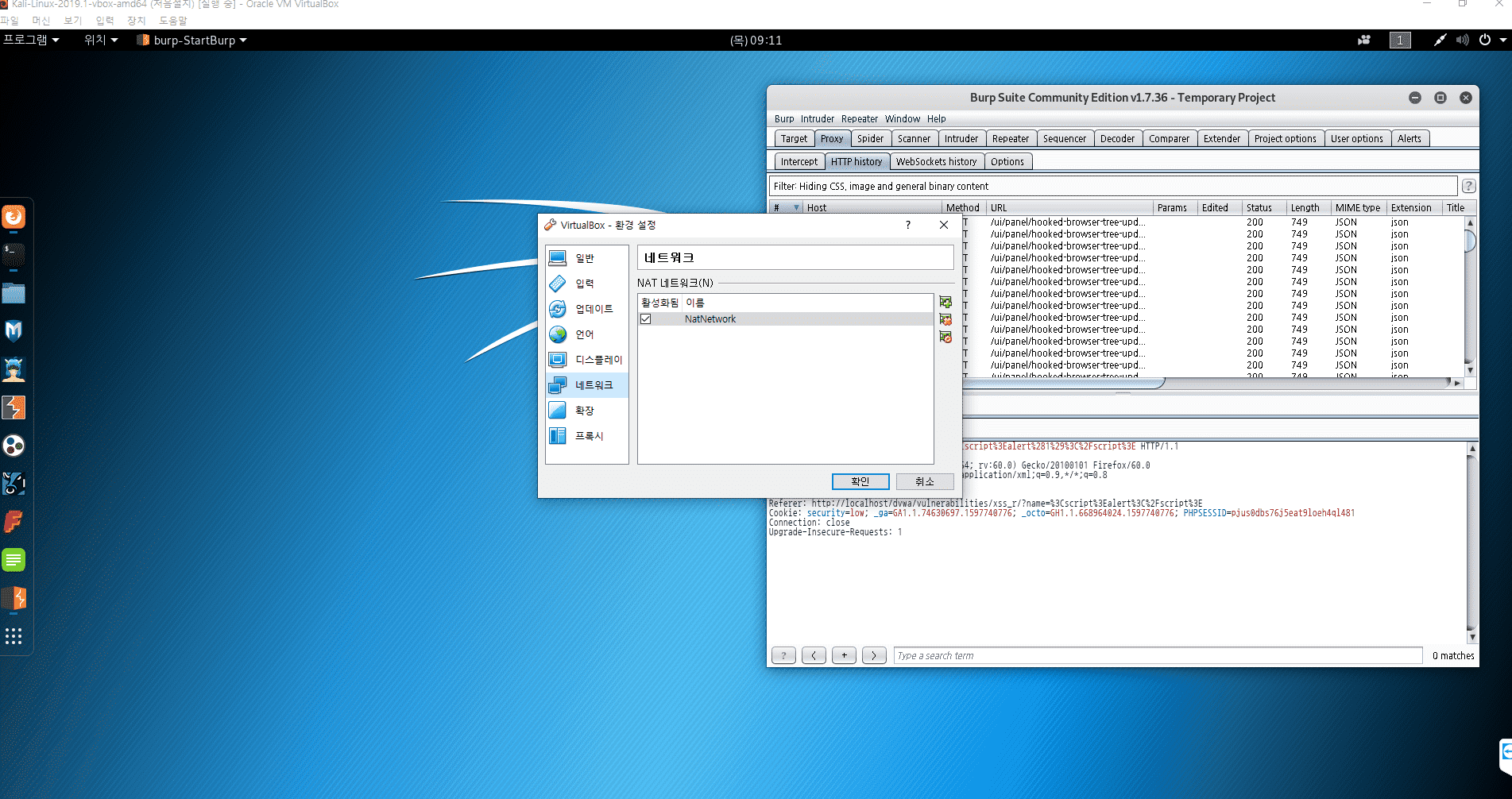Image resolution: width=1512 pixels, height=799 pixels.
Task: Open the screen recording camera indicator
Action: (1364, 40)
